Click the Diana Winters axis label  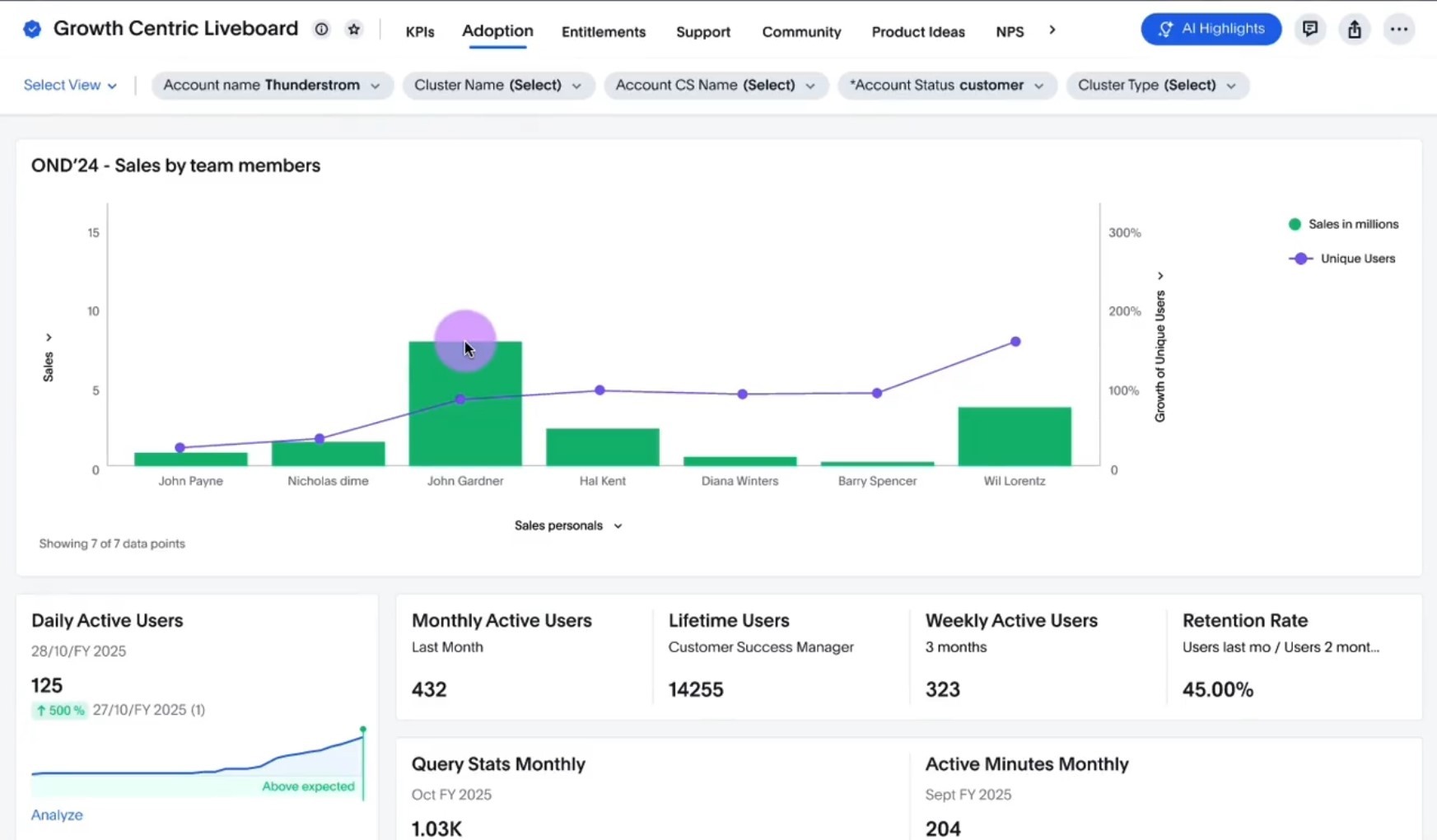[x=739, y=481]
